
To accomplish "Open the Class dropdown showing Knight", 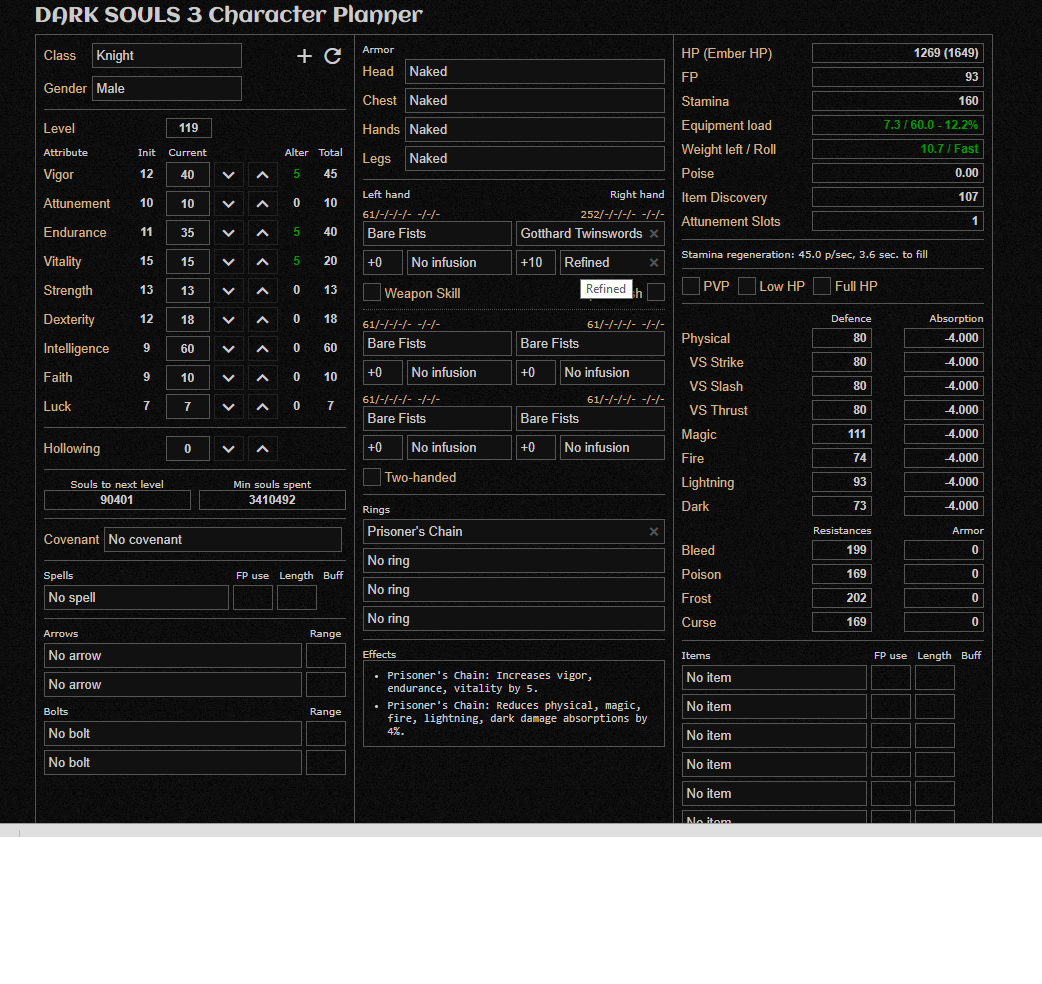I will pos(167,56).
